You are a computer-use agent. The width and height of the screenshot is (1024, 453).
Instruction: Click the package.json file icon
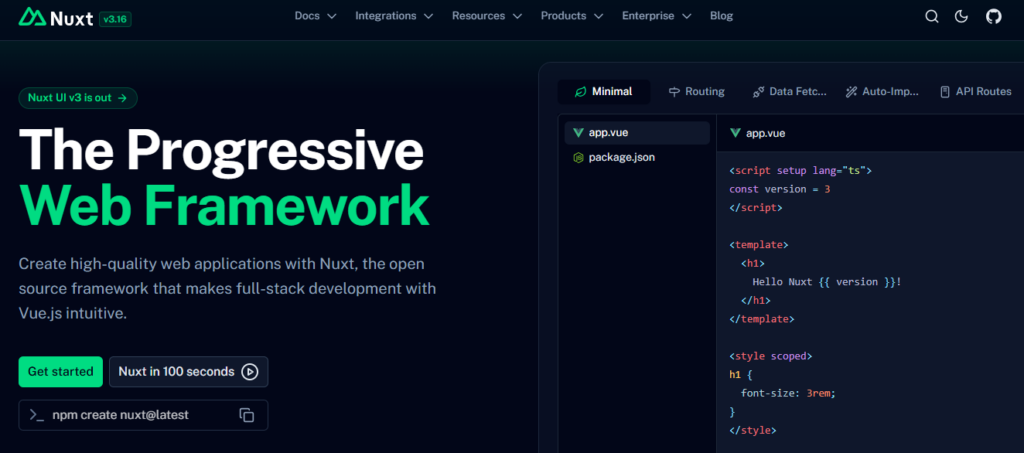click(x=578, y=158)
